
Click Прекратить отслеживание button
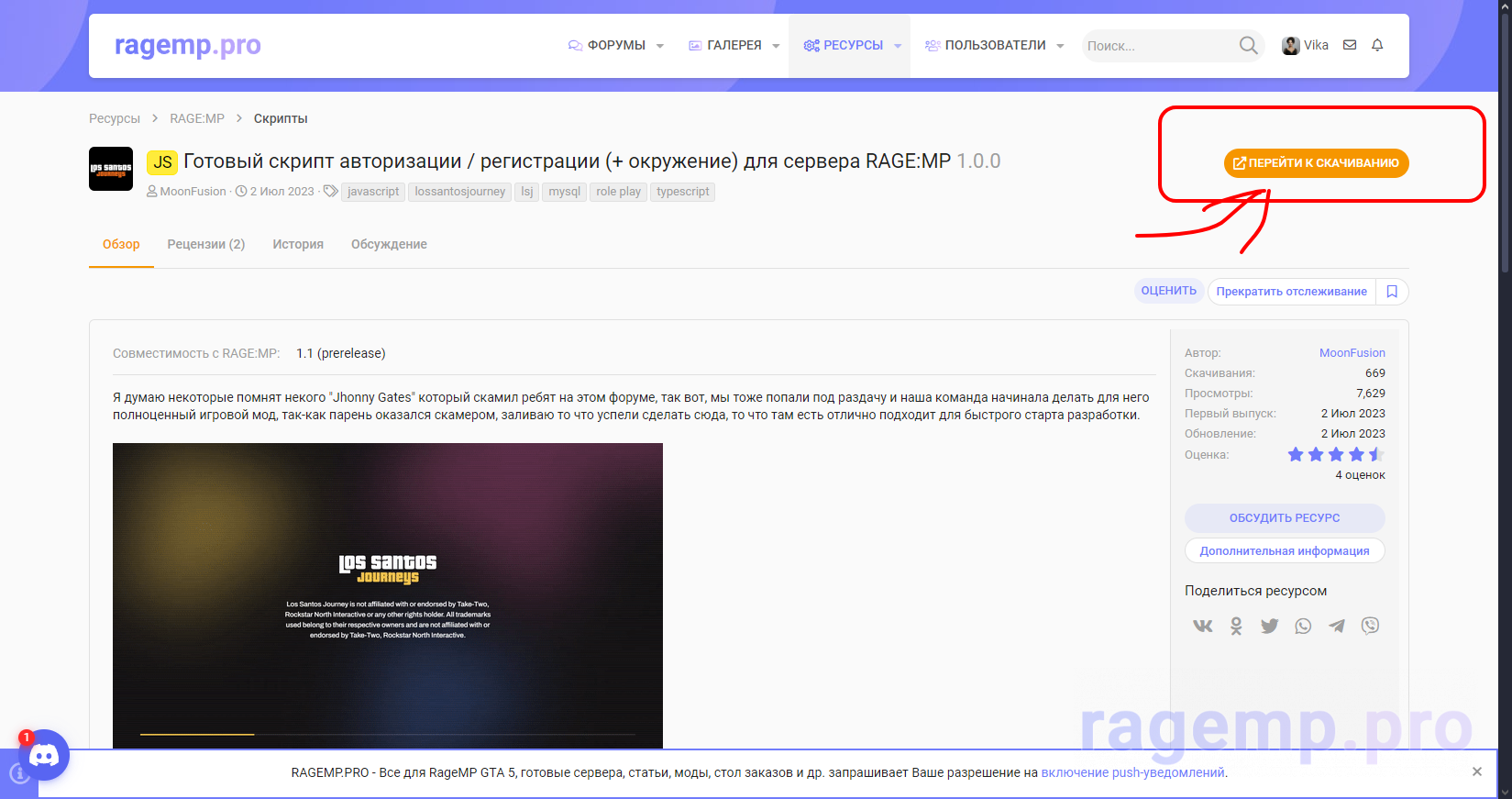(x=1291, y=292)
